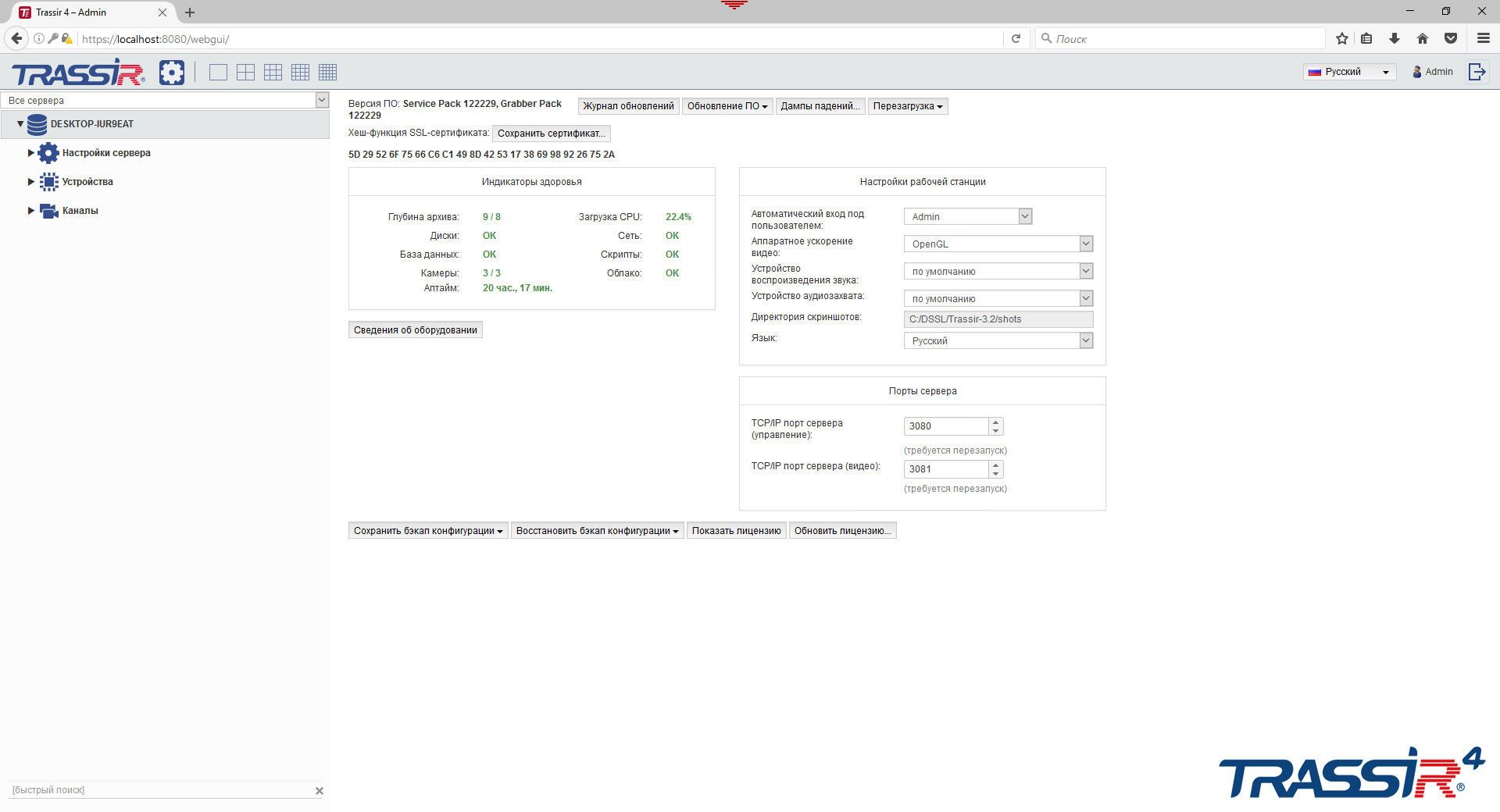Click the Журнал обновлений button
1500x812 pixels.
pos(628,106)
